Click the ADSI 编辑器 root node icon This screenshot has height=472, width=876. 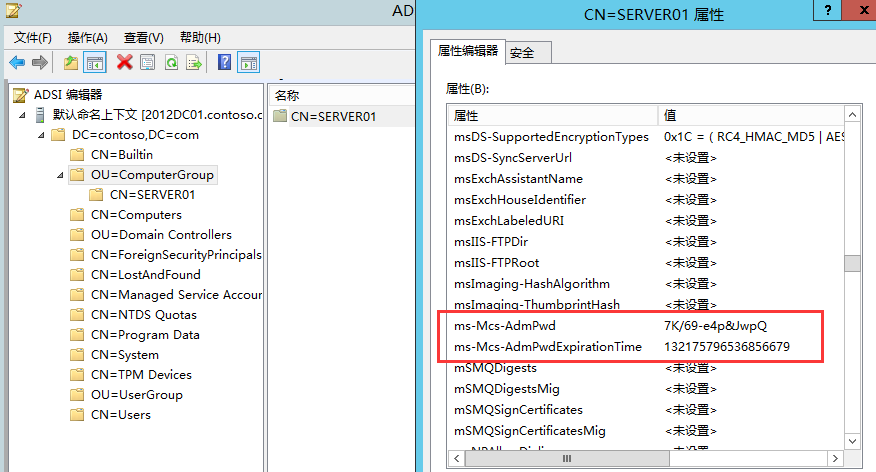20,95
